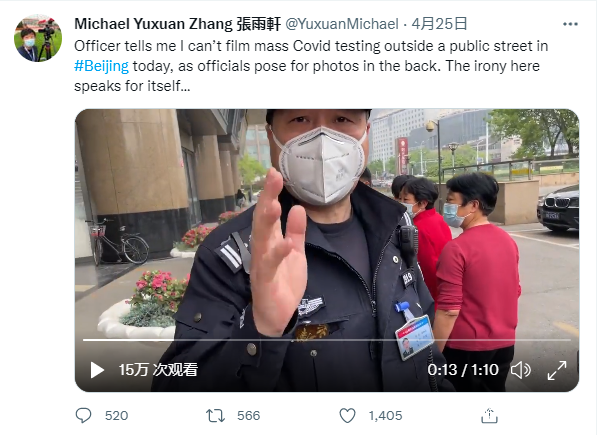Click the @YuxuanMichael handle
The image size is (600, 435).
[342, 24]
